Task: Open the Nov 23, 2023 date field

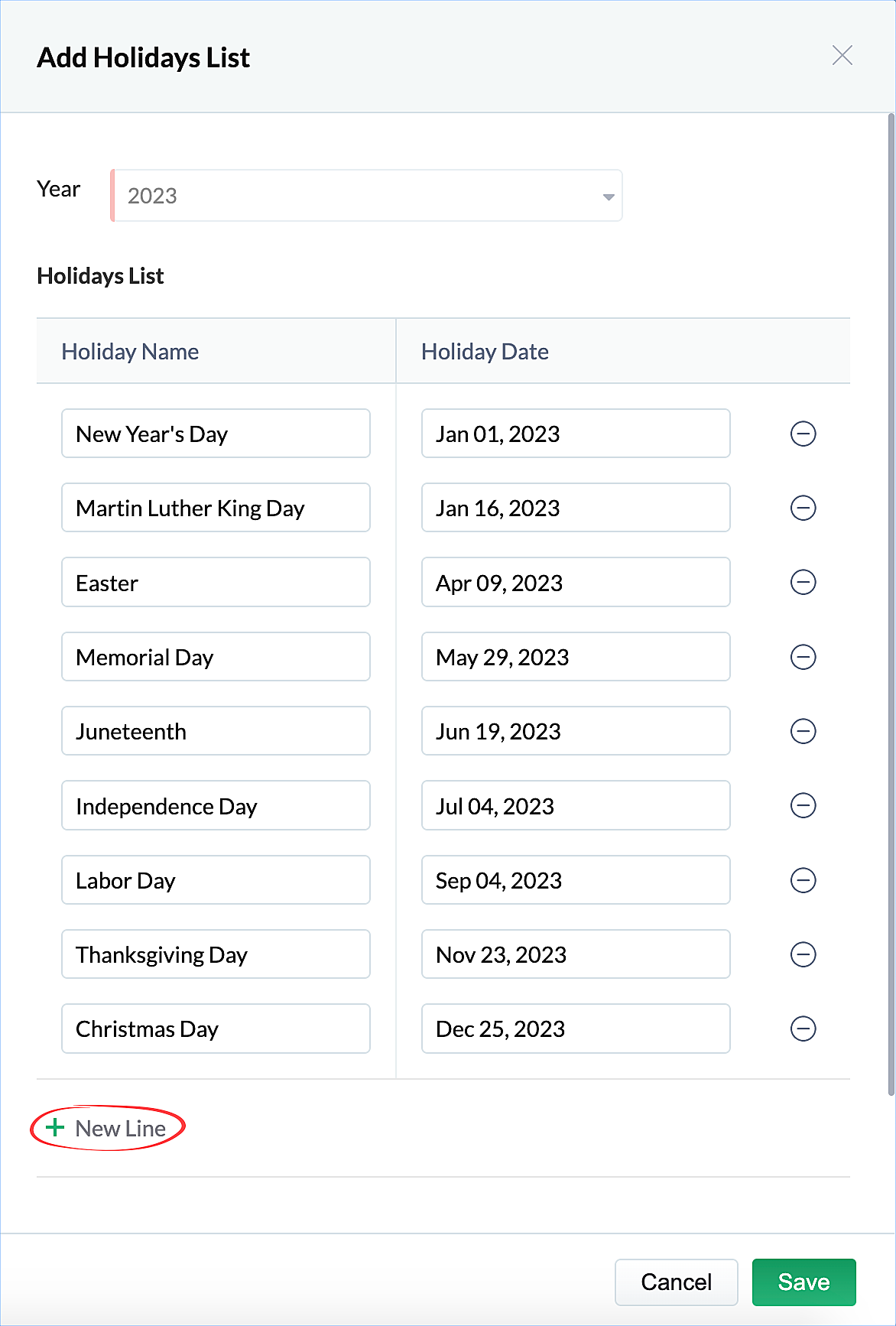Action: coord(576,954)
